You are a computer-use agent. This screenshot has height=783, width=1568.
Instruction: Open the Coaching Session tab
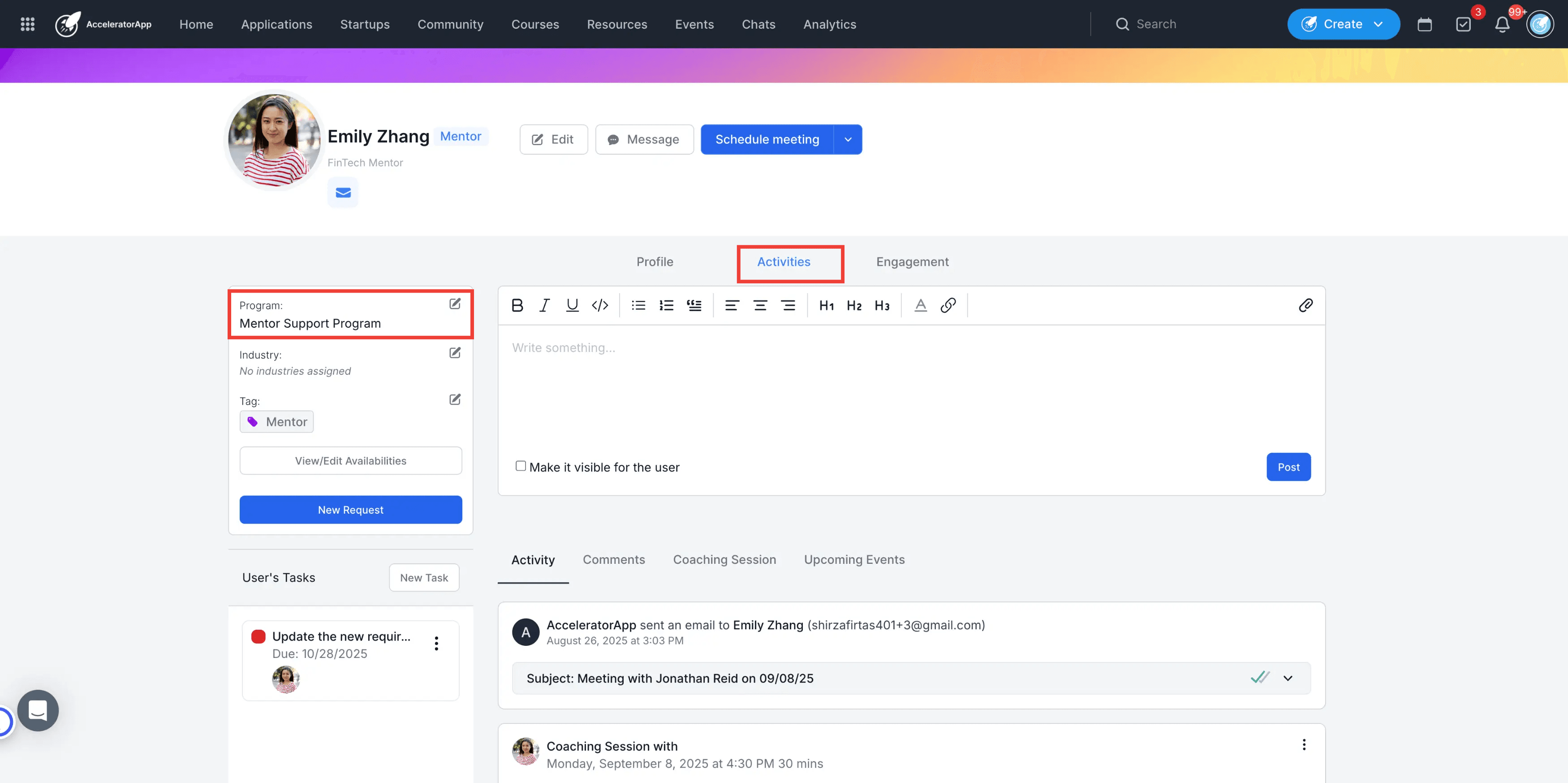point(724,559)
